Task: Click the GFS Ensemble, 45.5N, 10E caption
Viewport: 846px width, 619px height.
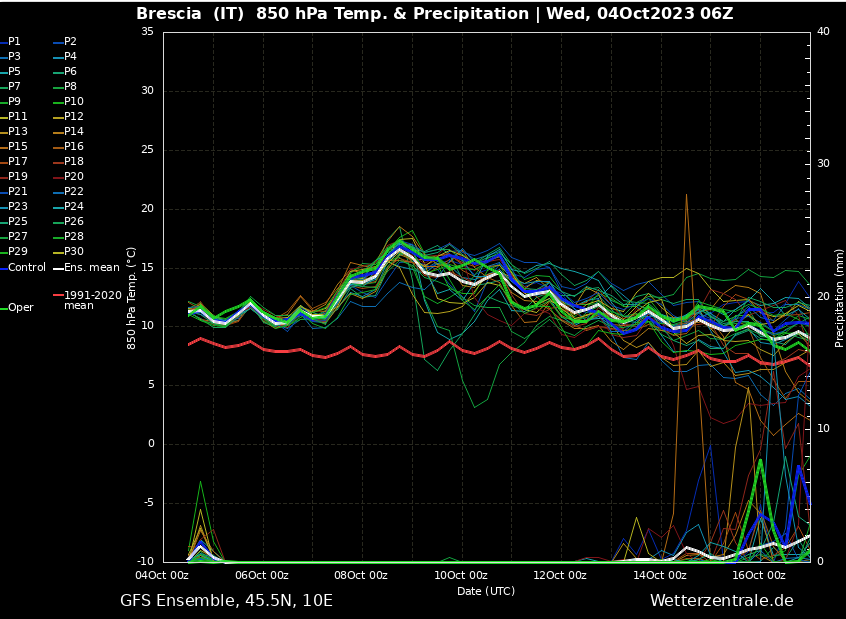Action: click(227, 601)
